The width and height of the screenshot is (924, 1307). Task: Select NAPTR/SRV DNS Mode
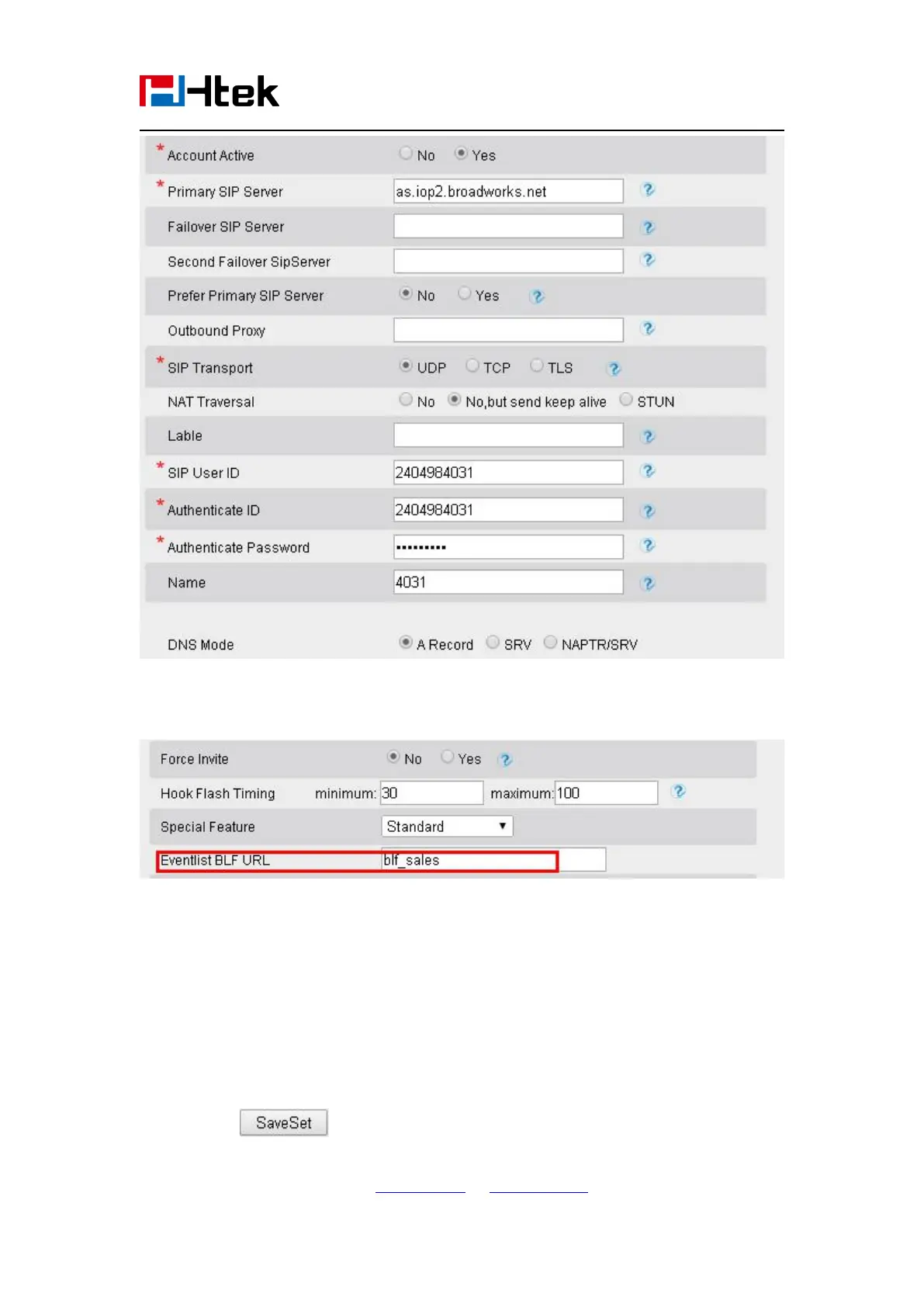tap(550, 643)
